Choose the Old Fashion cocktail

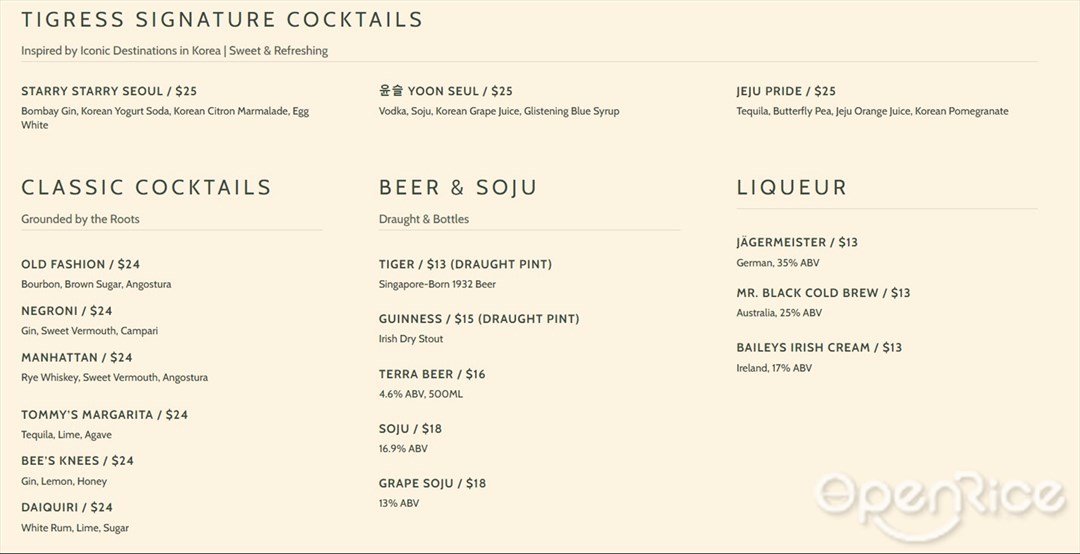click(81, 264)
